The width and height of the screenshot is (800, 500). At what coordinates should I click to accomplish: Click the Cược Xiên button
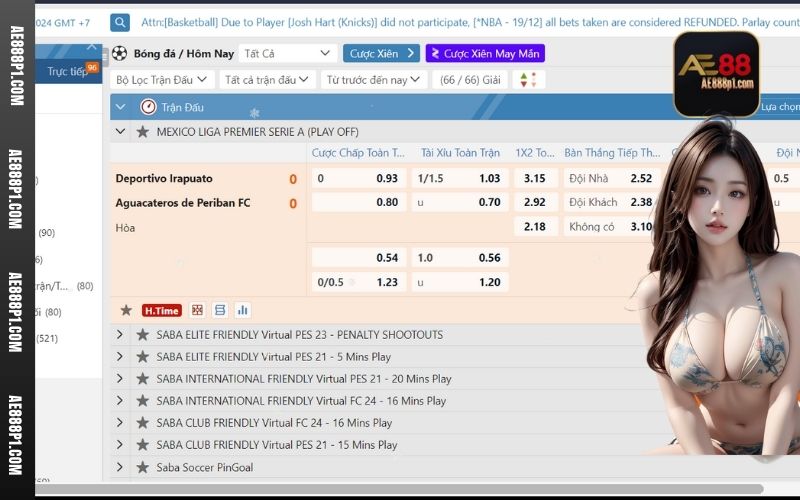(x=381, y=53)
